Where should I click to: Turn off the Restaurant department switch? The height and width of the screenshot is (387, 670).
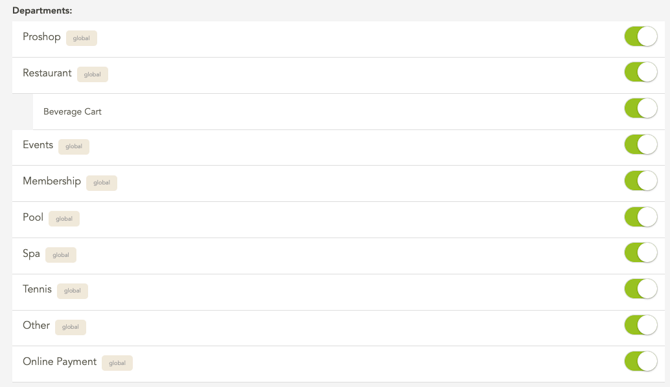pos(641,72)
